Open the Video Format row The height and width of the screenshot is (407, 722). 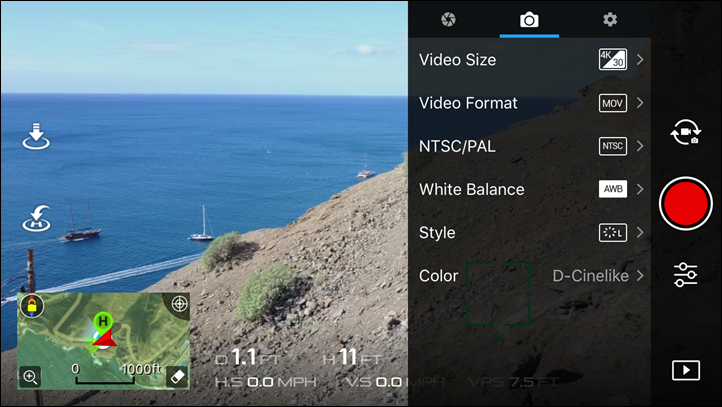[x=530, y=103]
